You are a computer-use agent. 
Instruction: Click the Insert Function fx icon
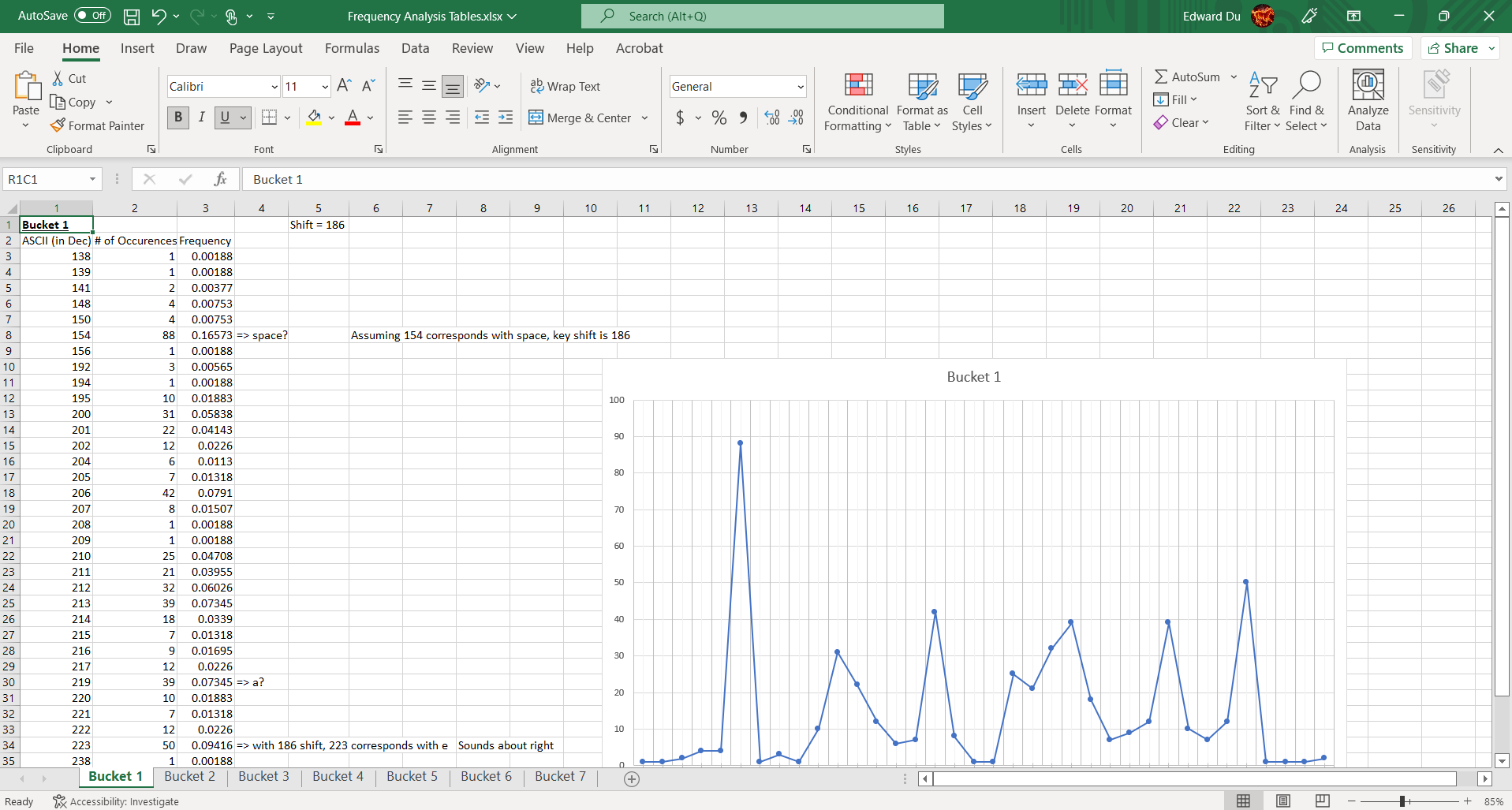pos(220,179)
